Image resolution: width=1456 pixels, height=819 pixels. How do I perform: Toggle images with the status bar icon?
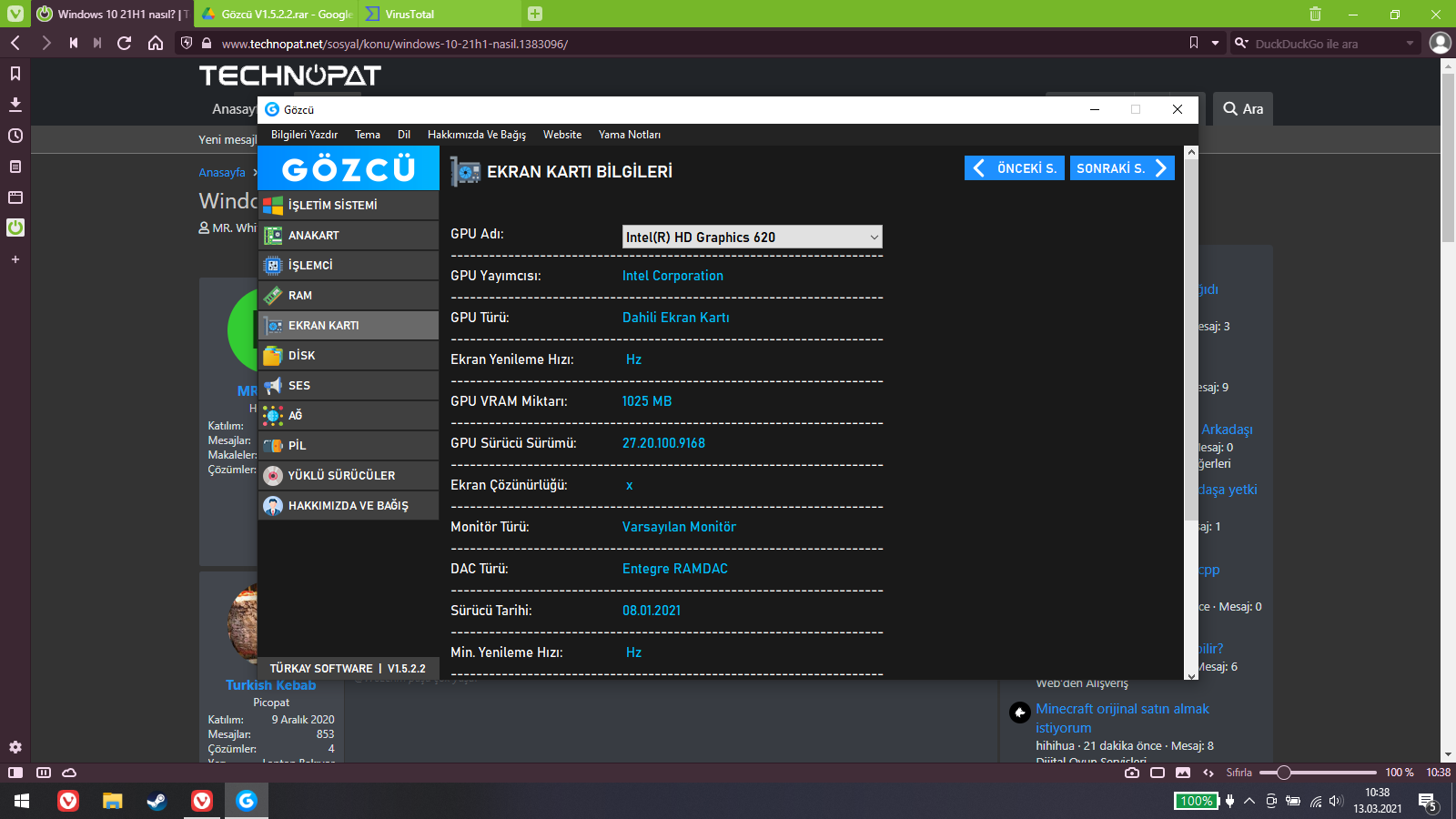(x=1183, y=773)
